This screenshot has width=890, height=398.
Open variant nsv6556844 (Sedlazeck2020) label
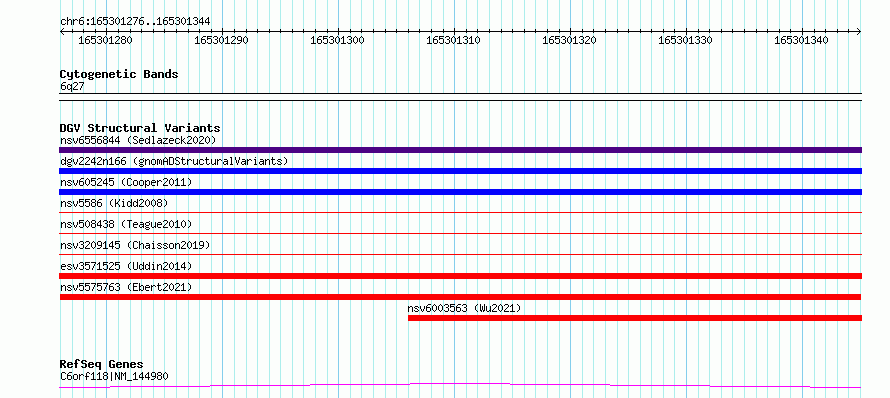pyautogui.click(x=138, y=140)
